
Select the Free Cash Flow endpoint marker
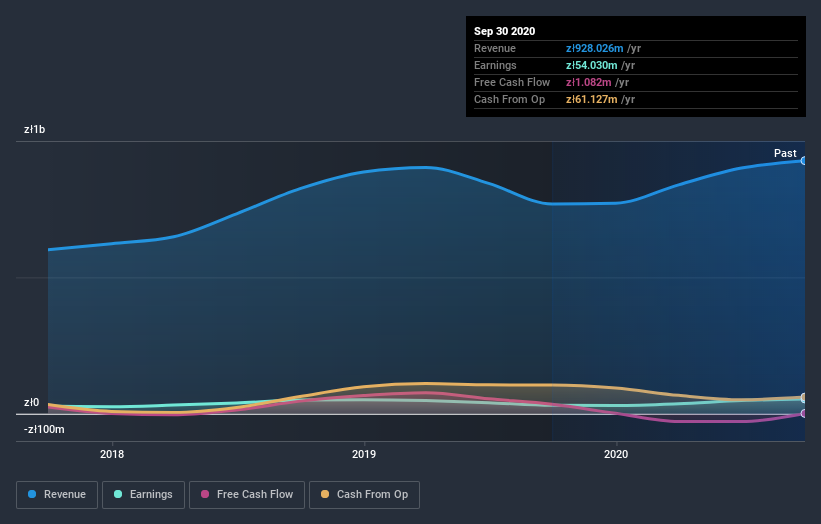point(803,414)
